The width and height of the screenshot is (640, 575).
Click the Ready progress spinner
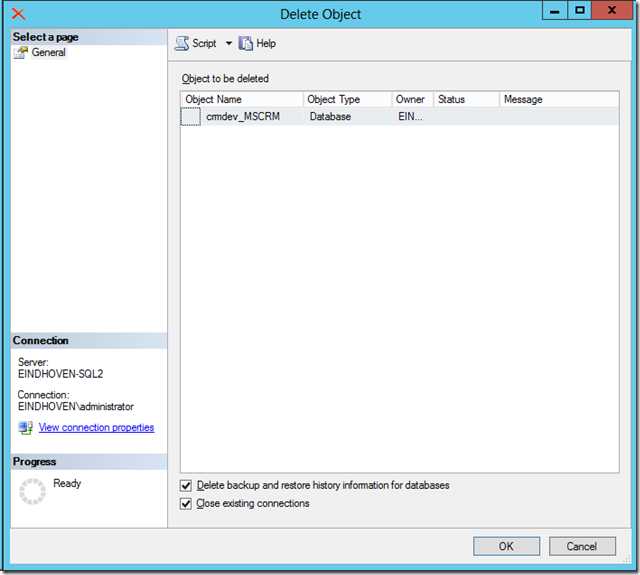32,491
